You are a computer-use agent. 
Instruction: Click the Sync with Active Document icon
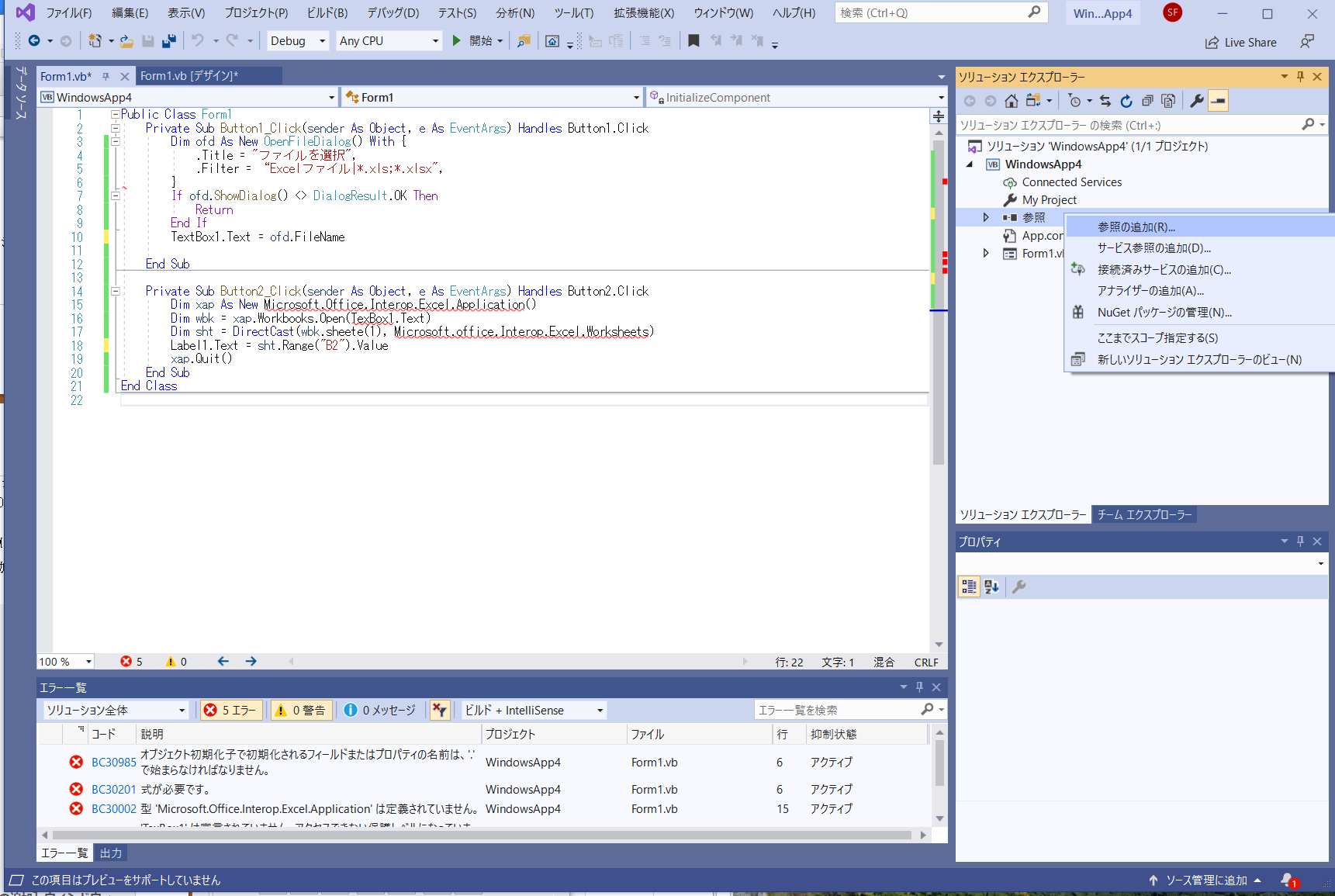pos(1105,101)
